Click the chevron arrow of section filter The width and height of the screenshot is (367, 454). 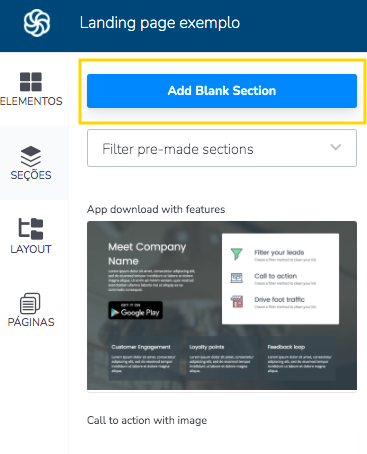coord(336,147)
